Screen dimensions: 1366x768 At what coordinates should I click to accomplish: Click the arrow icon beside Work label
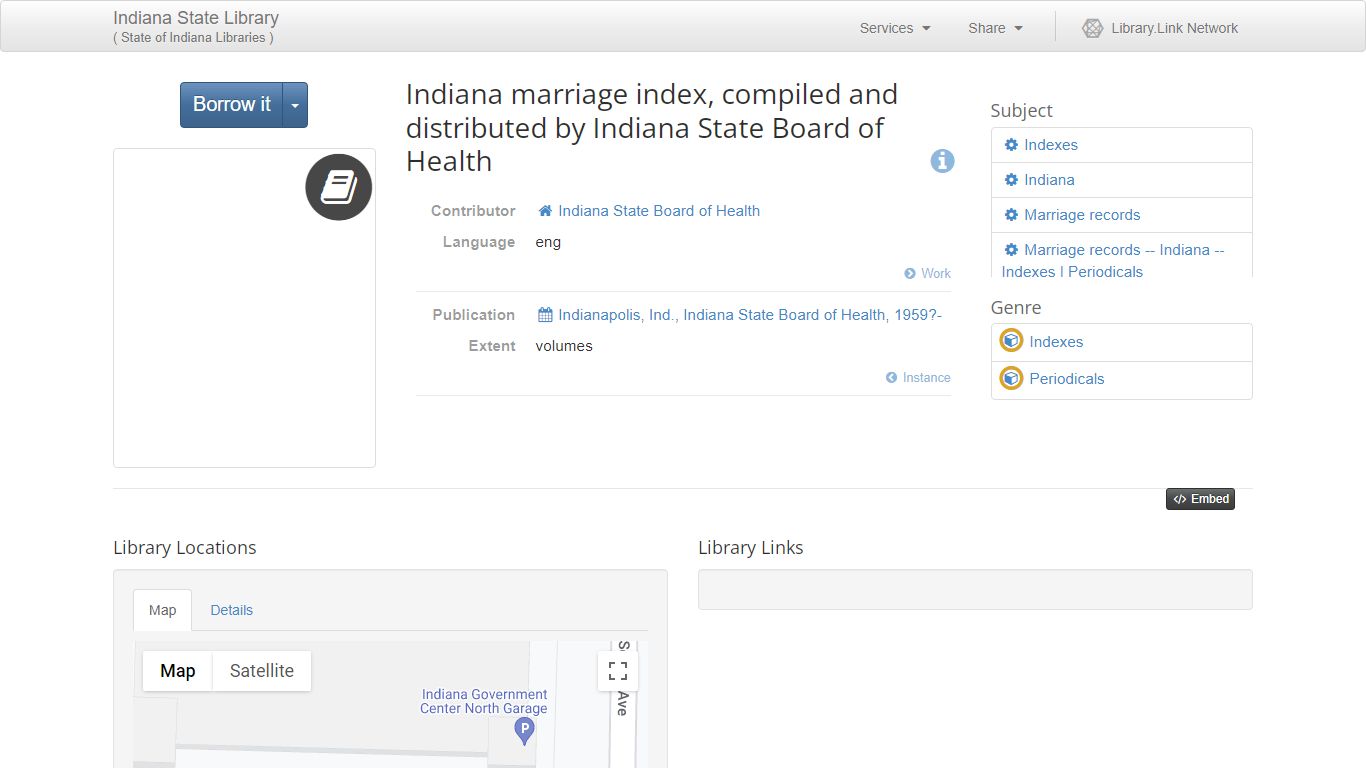910,274
